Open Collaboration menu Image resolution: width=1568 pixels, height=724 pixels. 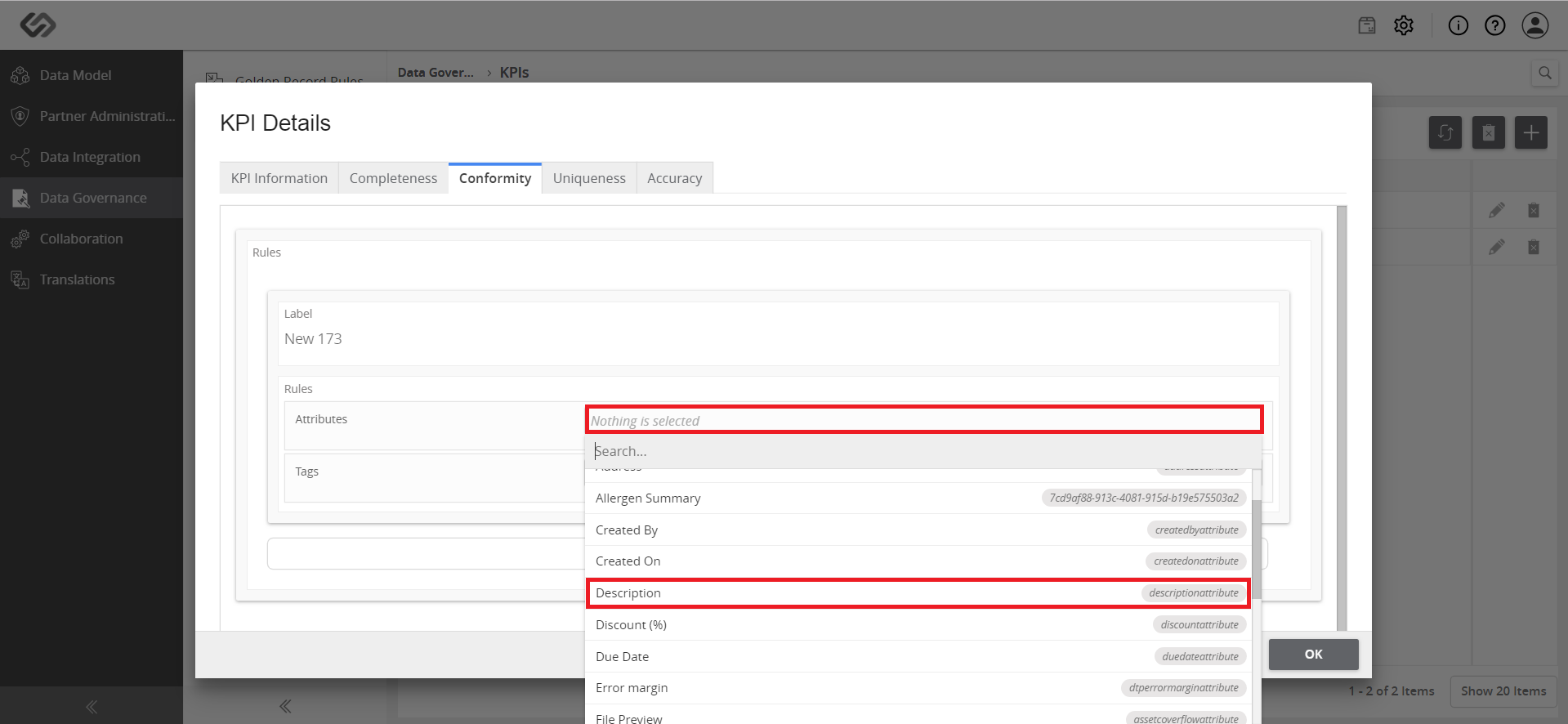pyautogui.click(x=92, y=239)
